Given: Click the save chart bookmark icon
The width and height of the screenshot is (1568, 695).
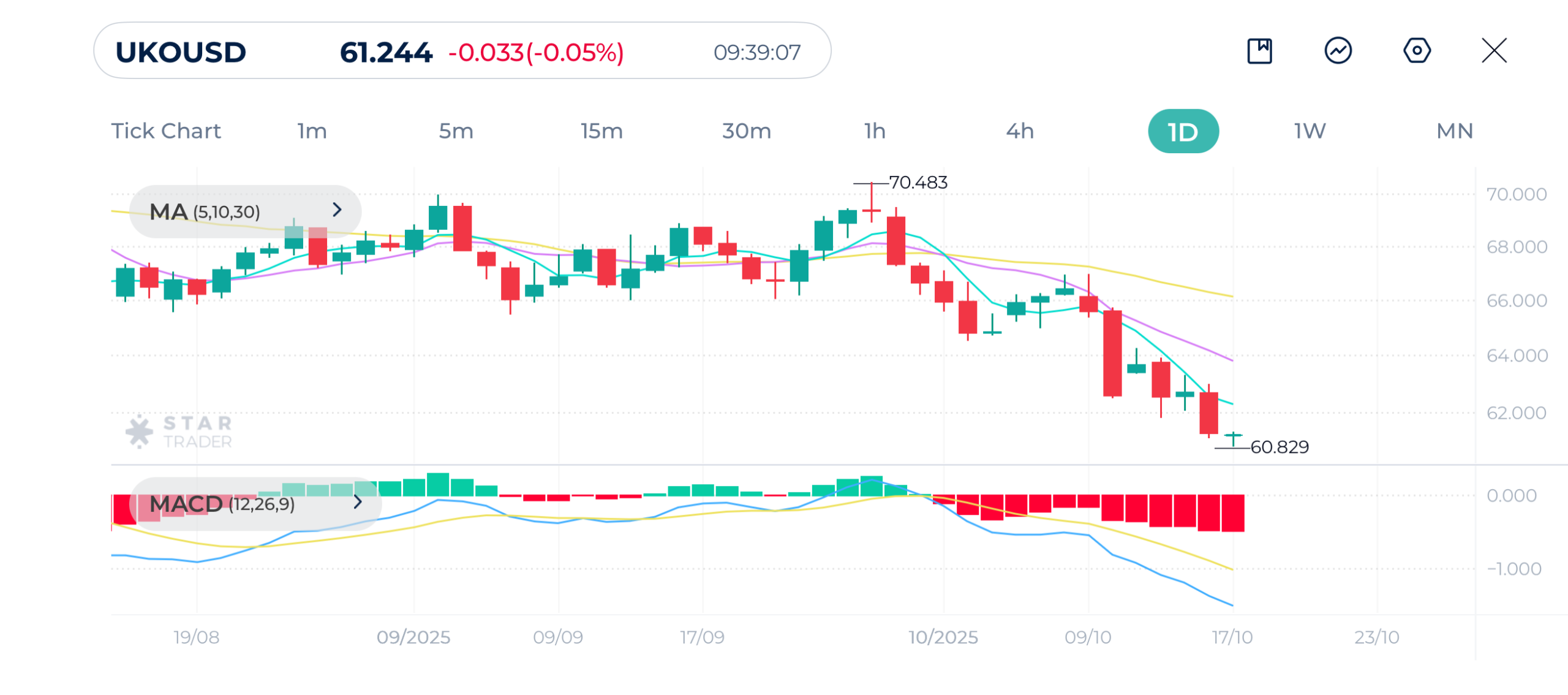Looking at the screenshot, I should [1259, 51].
